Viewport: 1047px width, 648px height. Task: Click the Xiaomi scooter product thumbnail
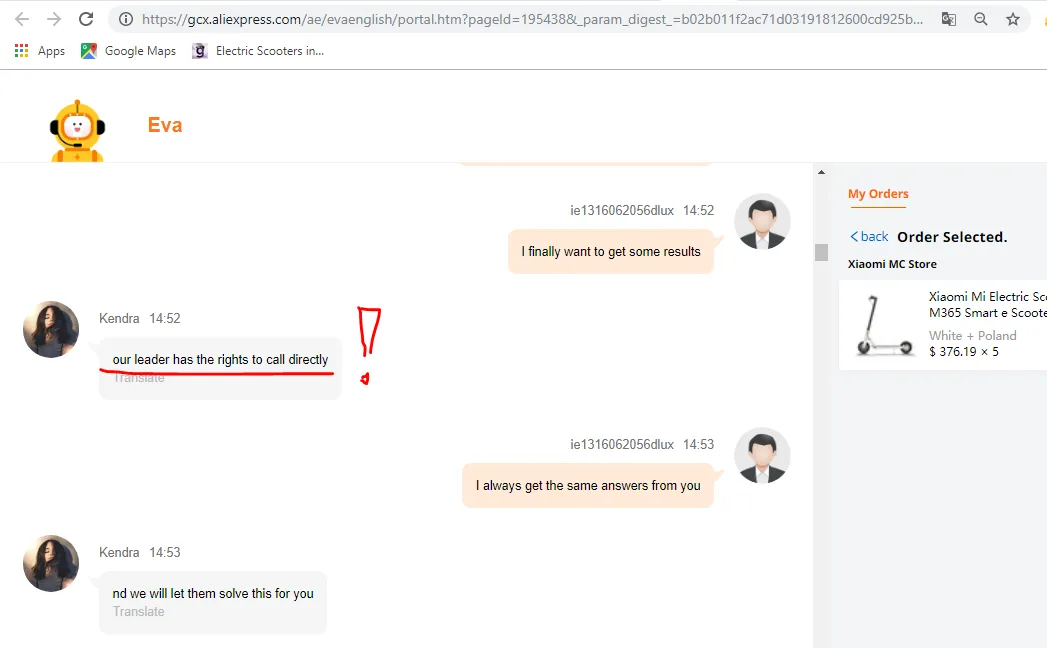[884, 325]
